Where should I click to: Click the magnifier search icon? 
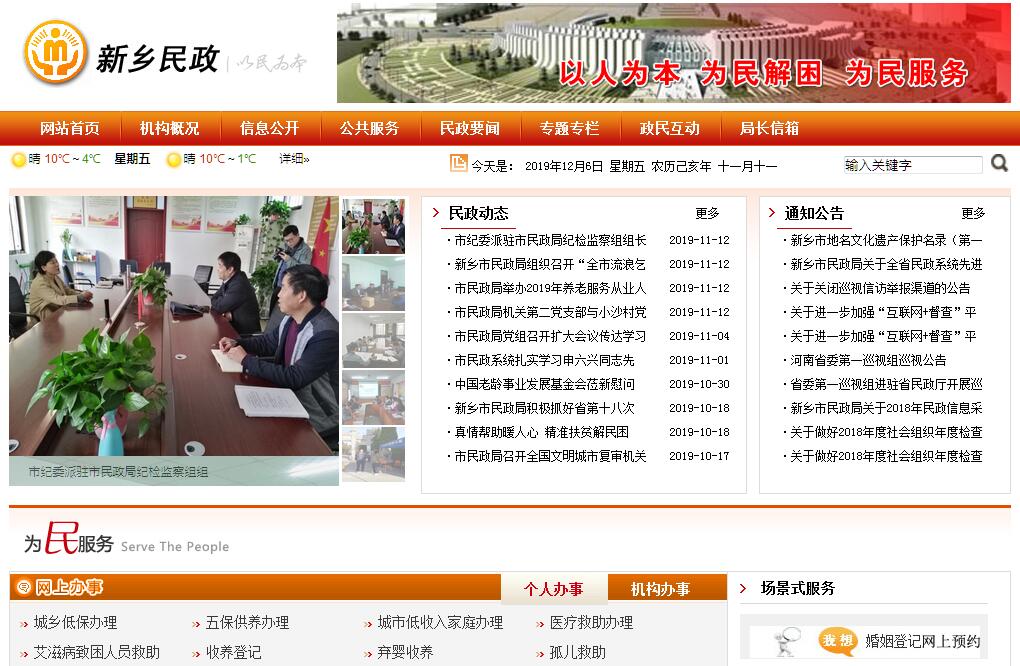click(999, 163)
